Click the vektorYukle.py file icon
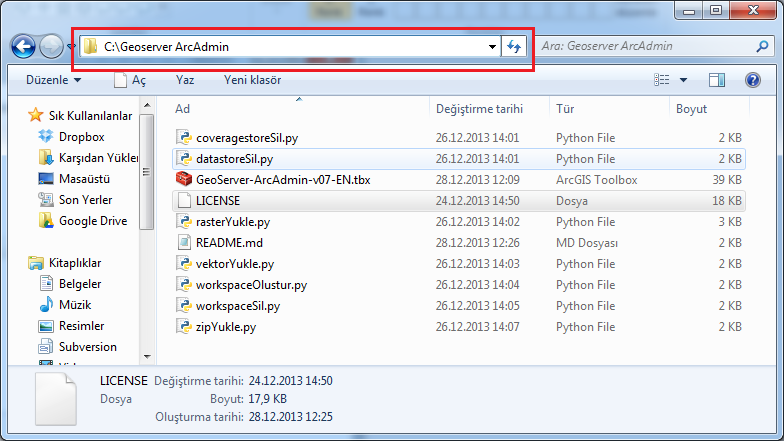The width and height of the screenshot is (784, 441). 184,264
